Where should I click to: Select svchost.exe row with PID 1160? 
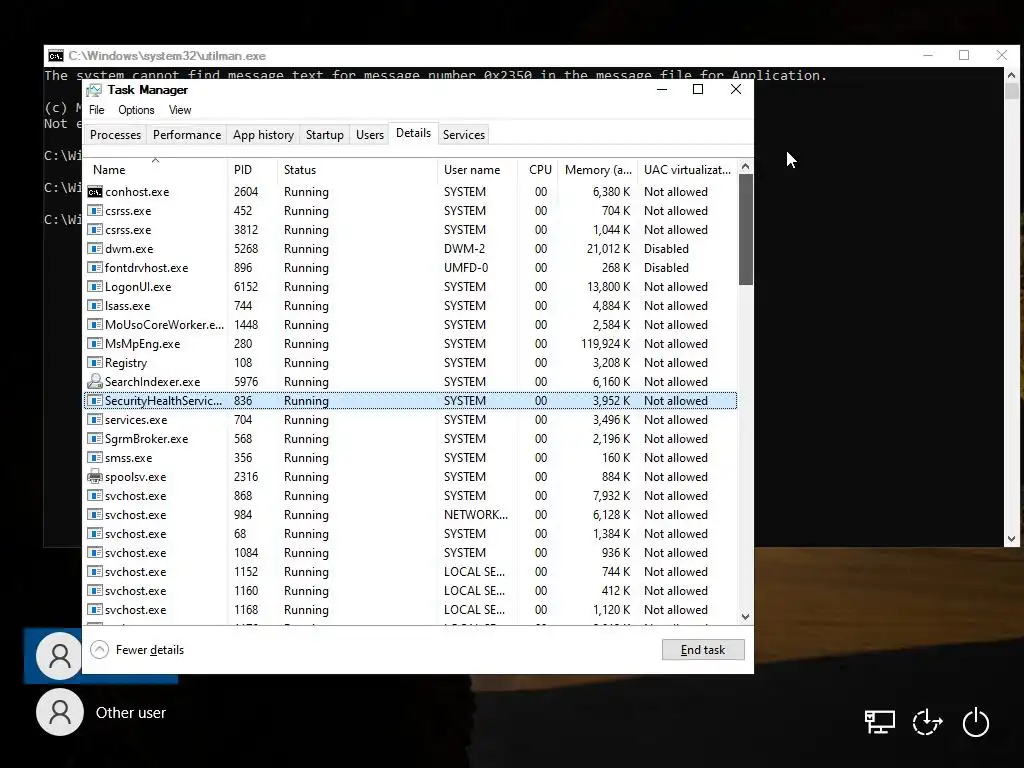point(411,590)
